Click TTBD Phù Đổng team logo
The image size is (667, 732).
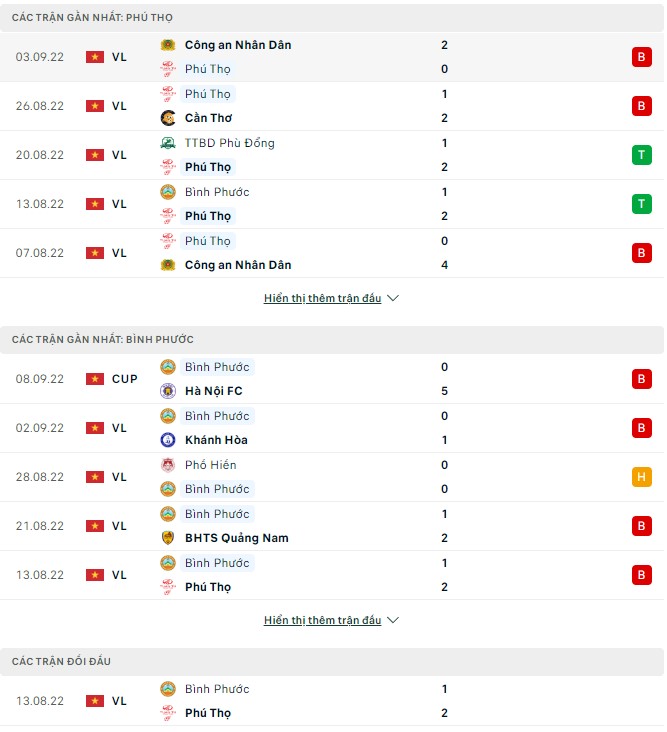[x=168, y=143]
